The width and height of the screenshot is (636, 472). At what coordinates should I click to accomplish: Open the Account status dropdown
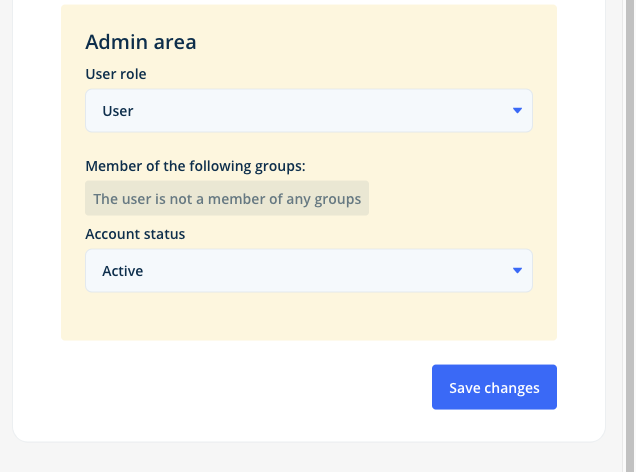[309, 270]
